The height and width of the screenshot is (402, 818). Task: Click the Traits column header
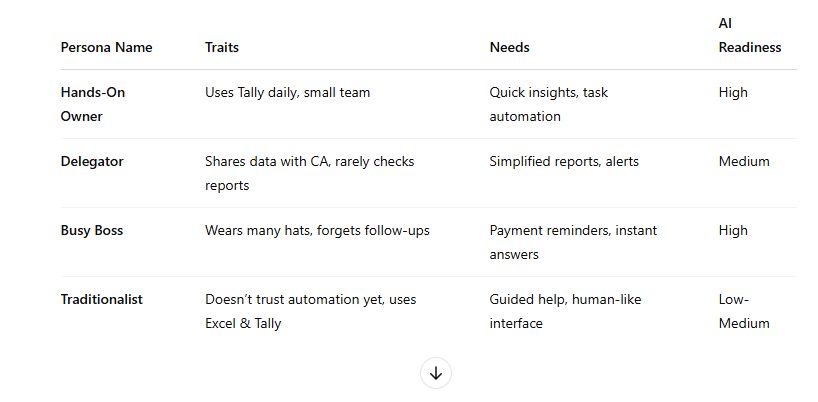point(222,47)
